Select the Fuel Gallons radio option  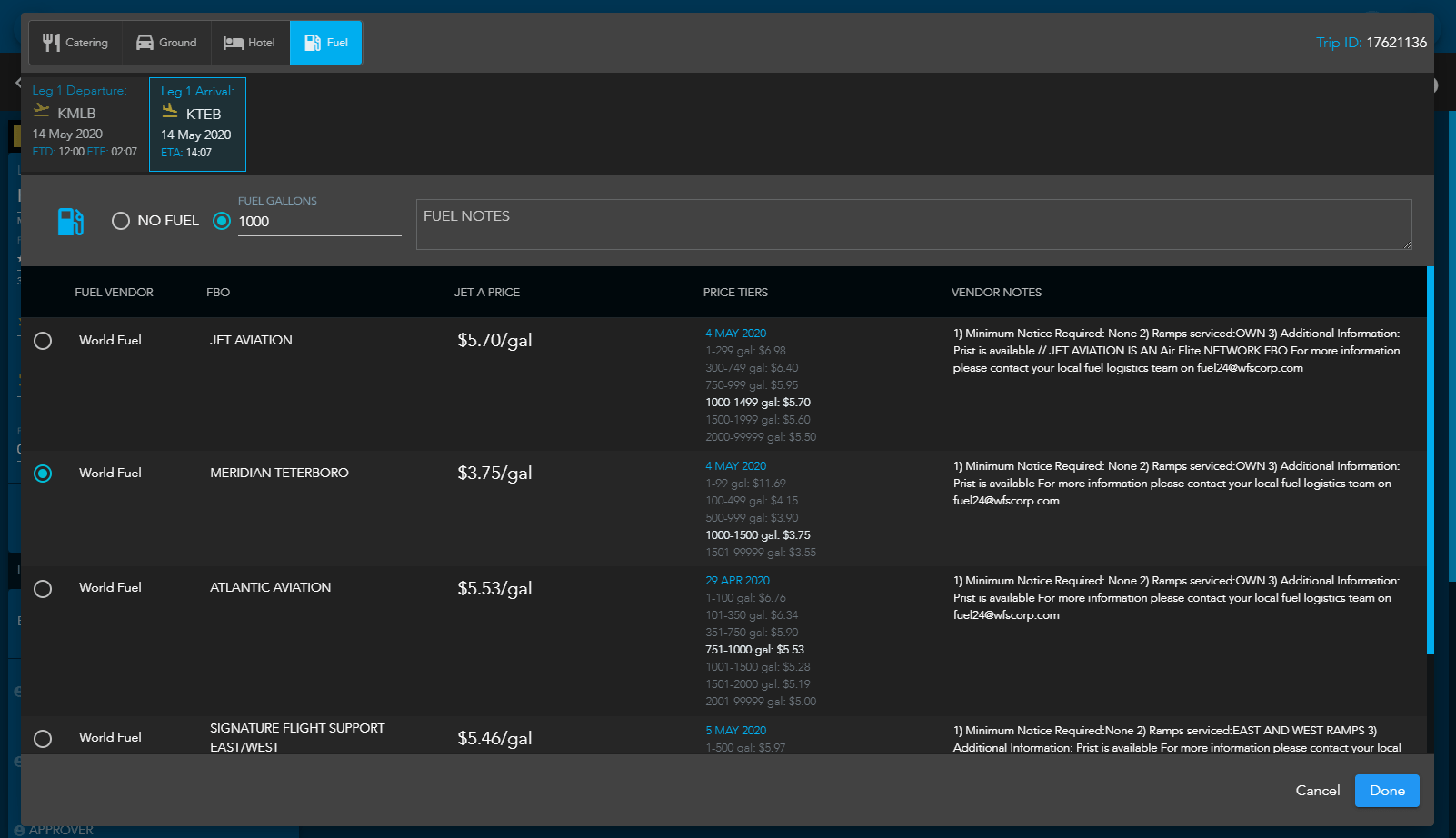tap(221, 221)
